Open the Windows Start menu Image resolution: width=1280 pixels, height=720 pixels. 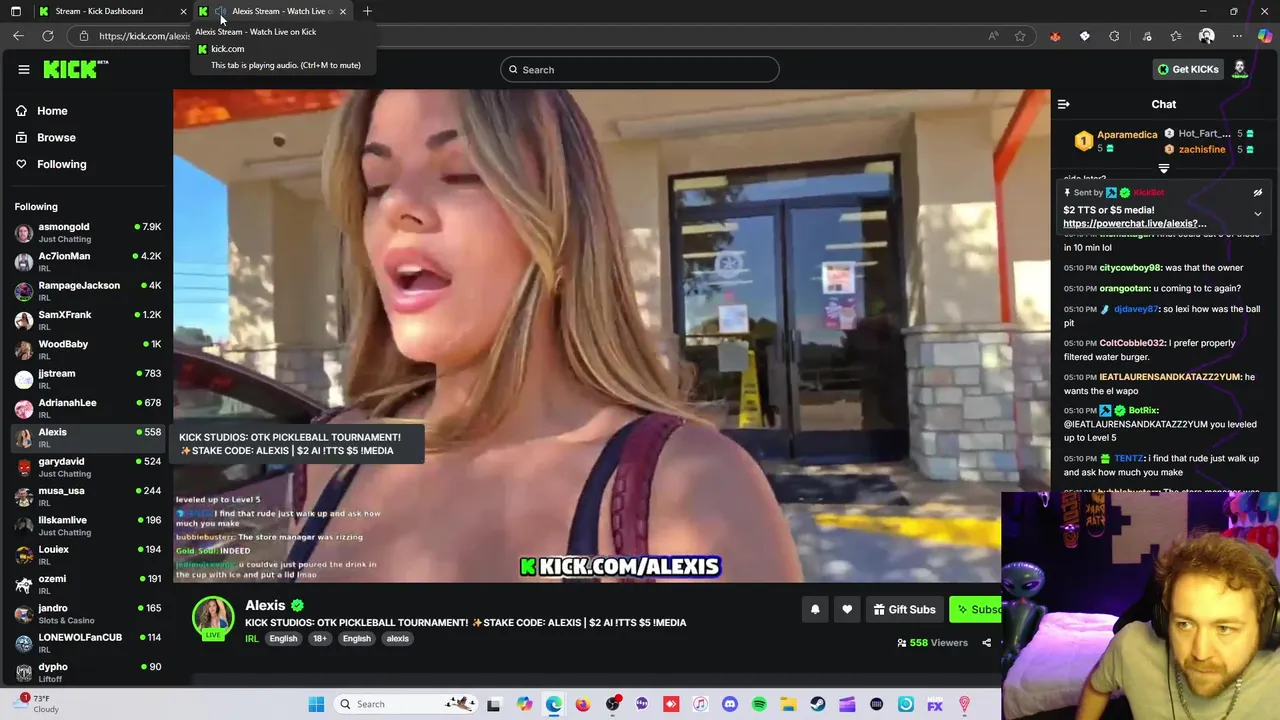pos(316,704)
